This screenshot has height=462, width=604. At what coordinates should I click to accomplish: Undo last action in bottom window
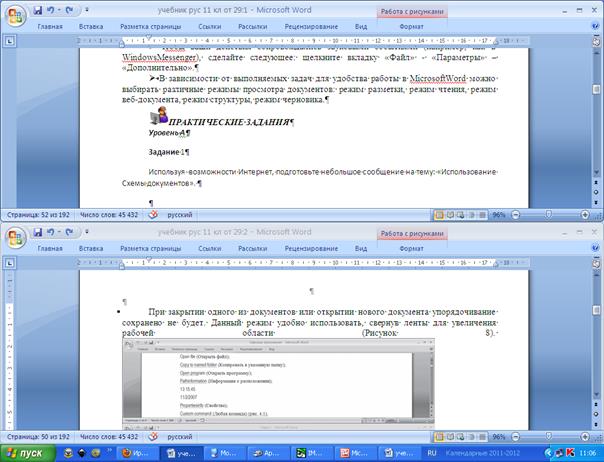pyautogui.click(x=50, y=232)
